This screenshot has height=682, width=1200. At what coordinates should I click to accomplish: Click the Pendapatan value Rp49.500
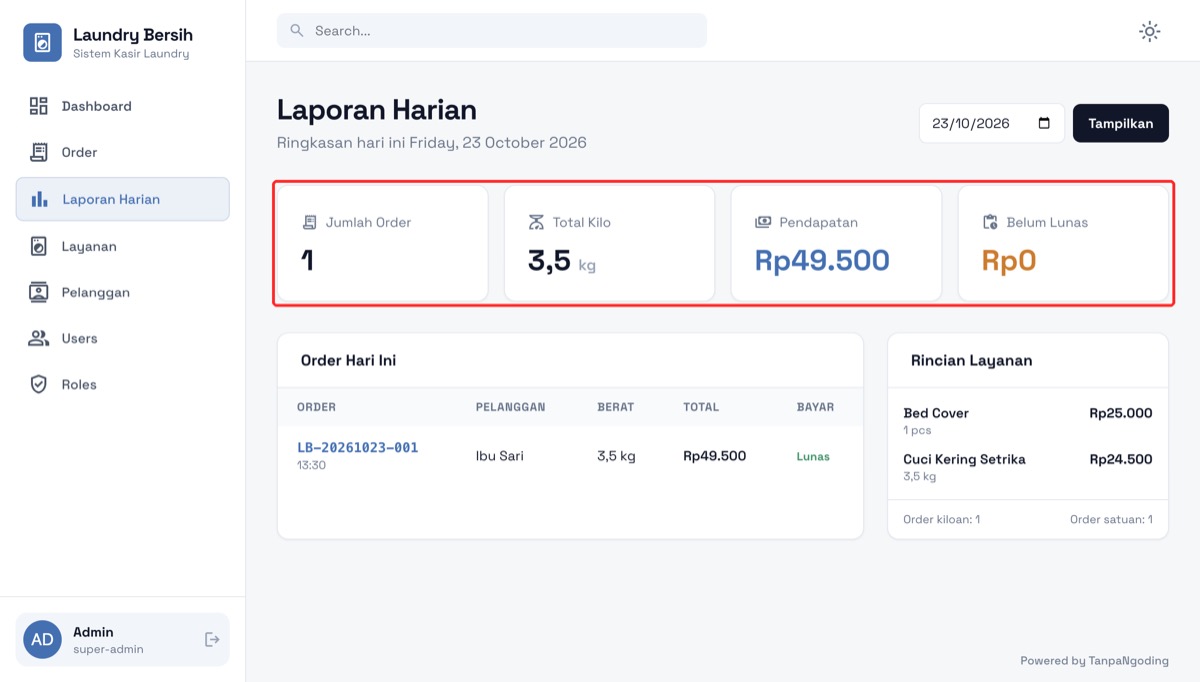tap(822, 260)
